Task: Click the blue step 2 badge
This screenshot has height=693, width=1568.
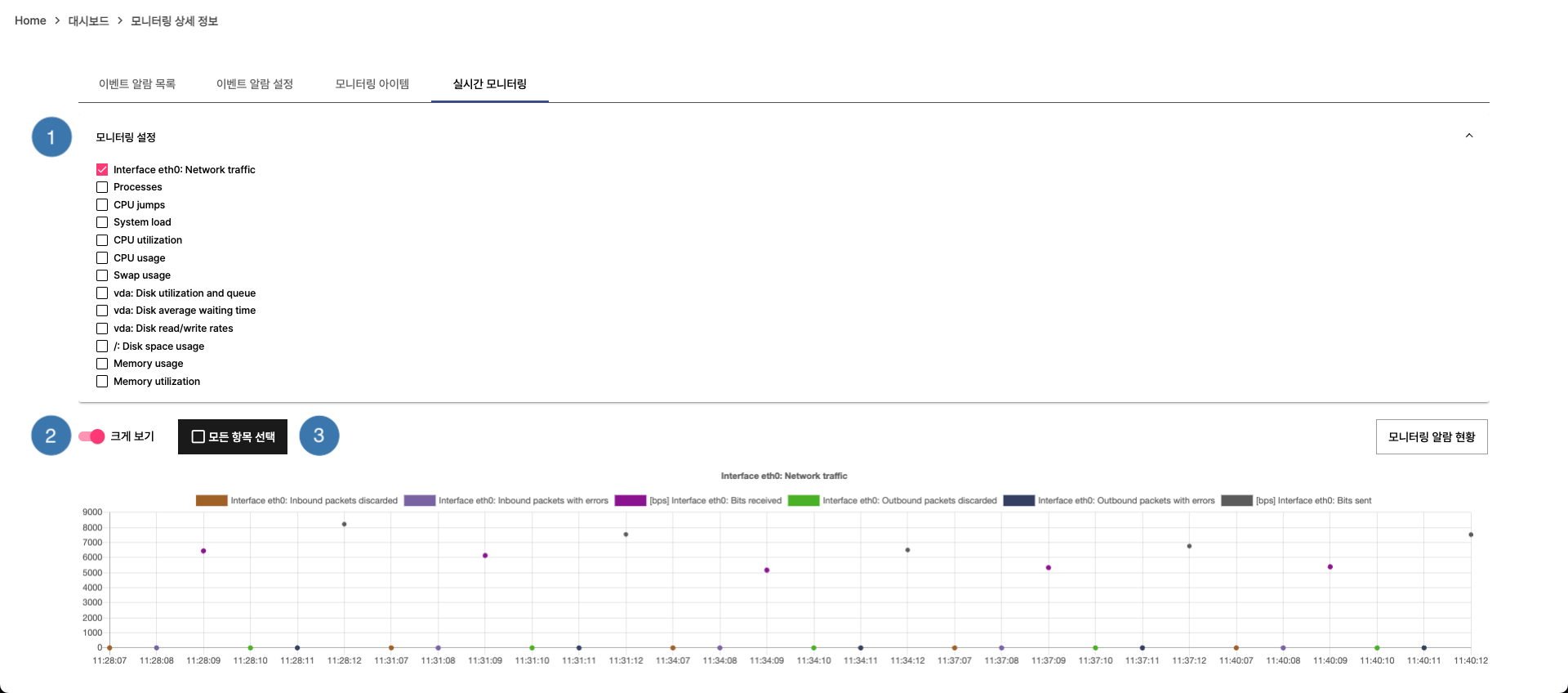Action: (x=51, y=436)
